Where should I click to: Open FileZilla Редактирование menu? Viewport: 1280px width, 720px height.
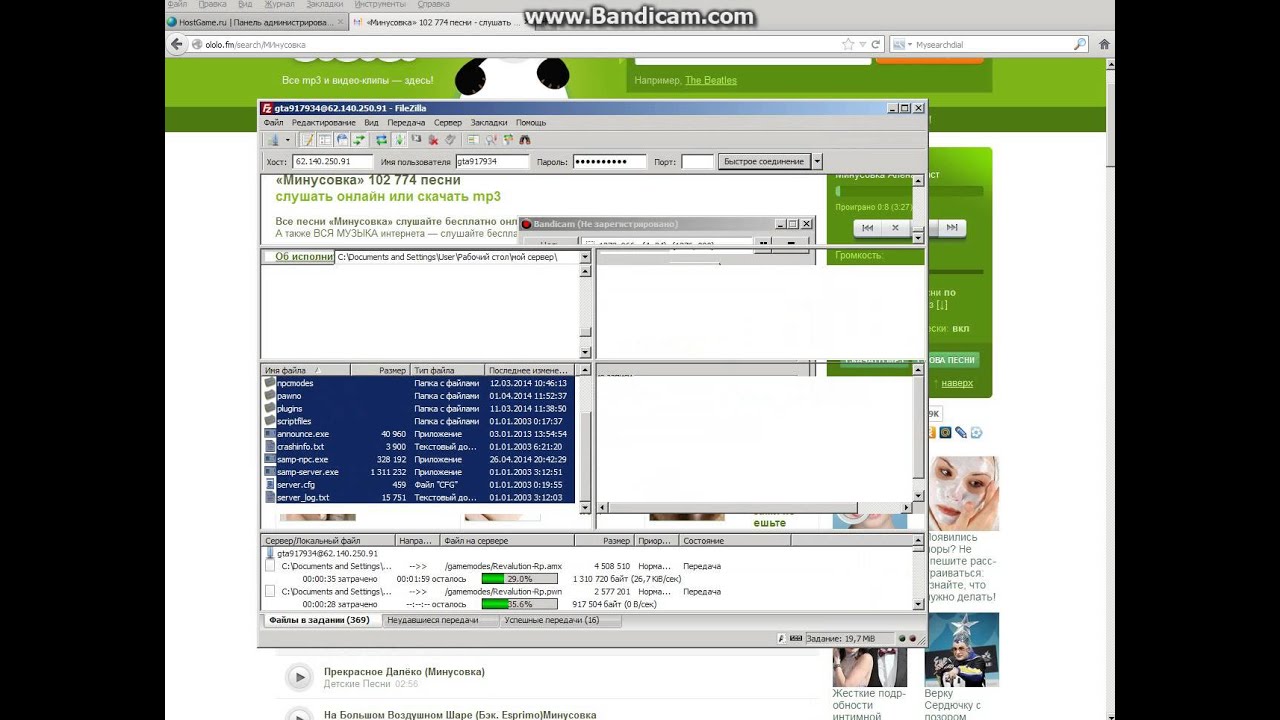tap(323, 122)
